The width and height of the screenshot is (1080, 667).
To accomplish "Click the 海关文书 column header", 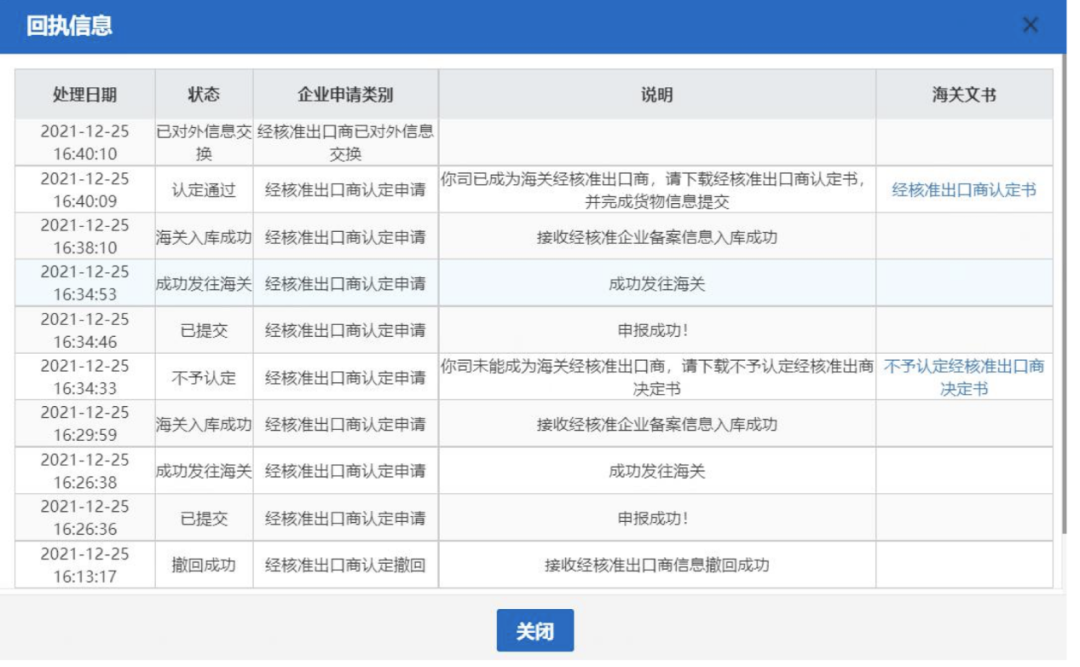I will point(963,95).
